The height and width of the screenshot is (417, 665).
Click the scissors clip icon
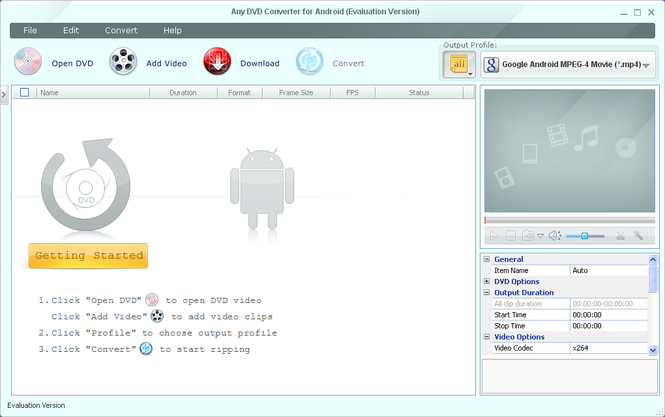coord(620,236)
